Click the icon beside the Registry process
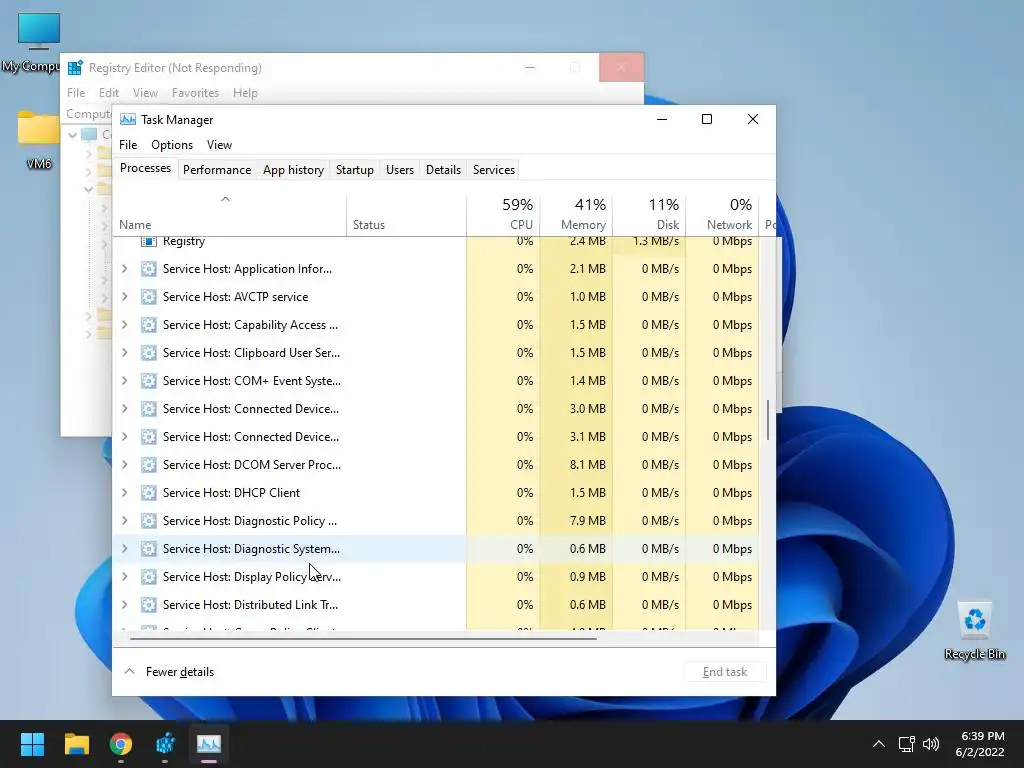This screenshot has width=1024, height=768. click(149, 242)
